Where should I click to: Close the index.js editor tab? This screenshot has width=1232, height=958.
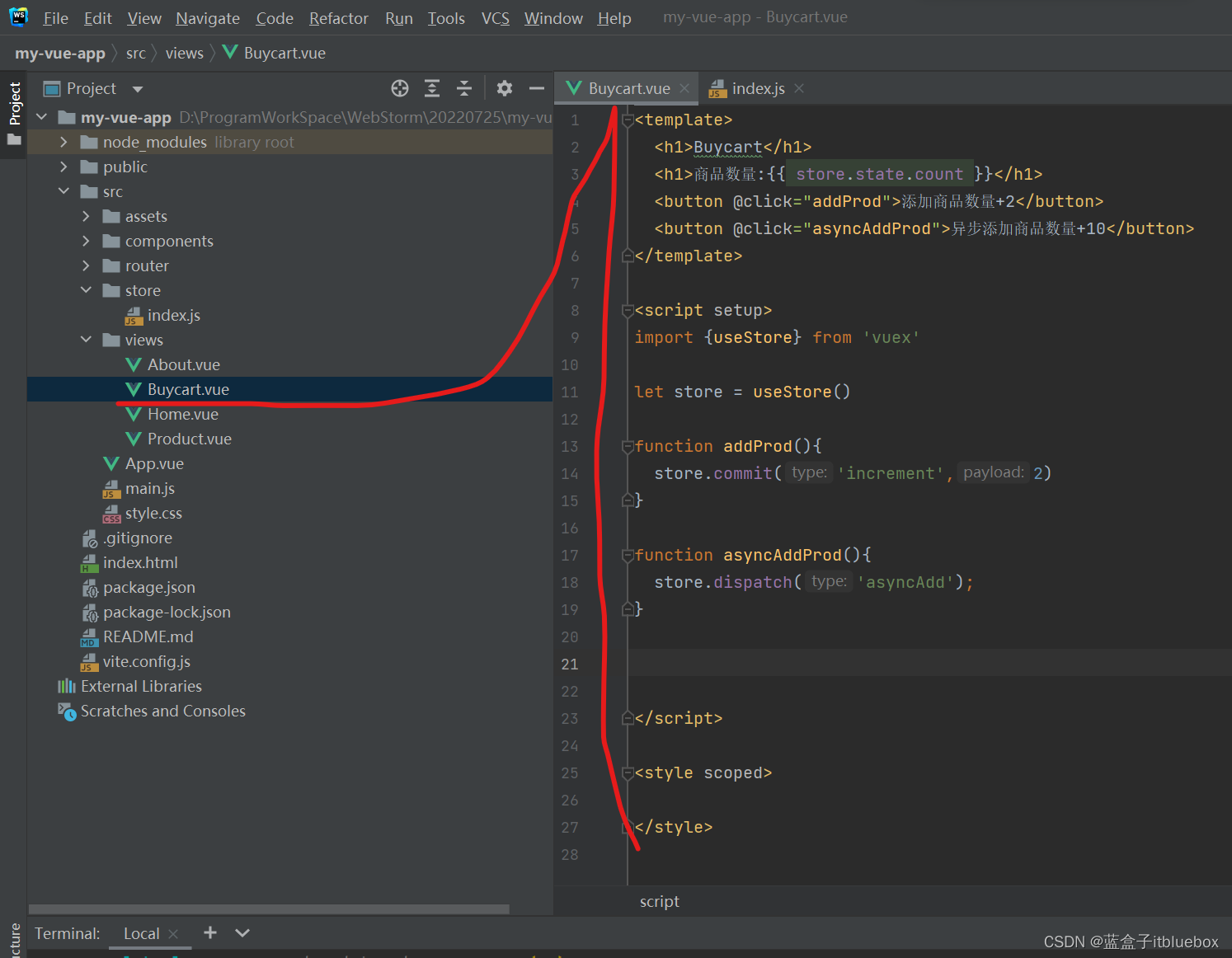click(799, 88)
